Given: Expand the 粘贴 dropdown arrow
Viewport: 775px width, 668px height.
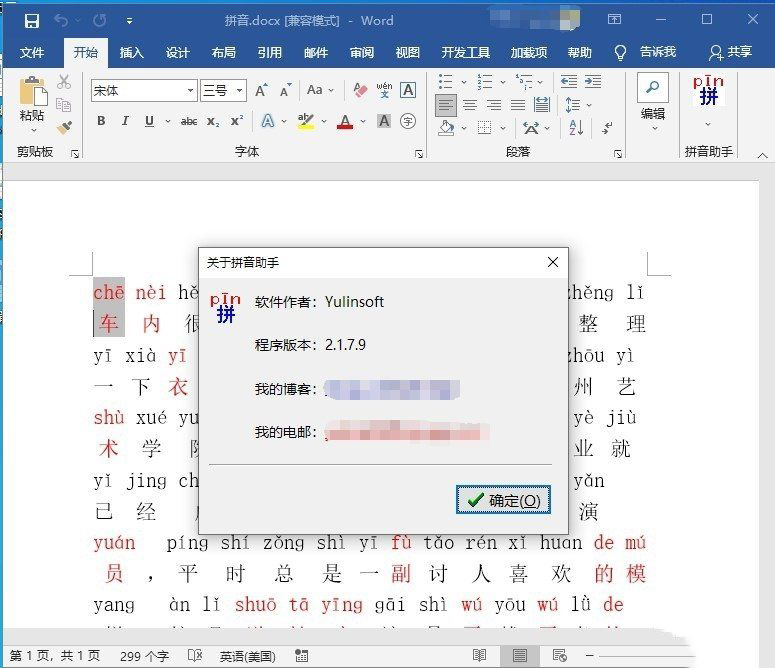Looking at the screenshot, I should 33,130.
